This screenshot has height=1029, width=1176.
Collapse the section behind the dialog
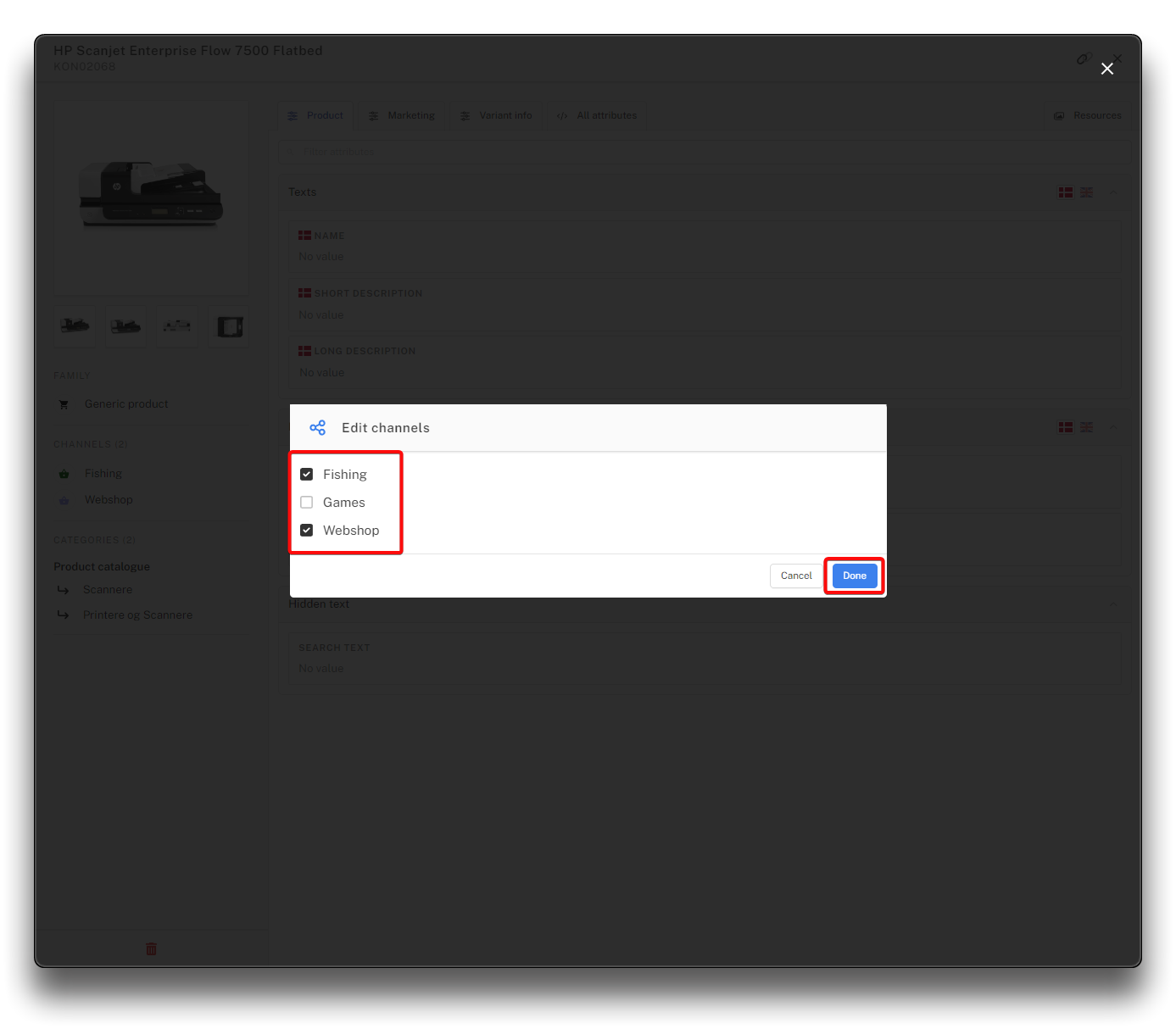[x=1113, y=427]
